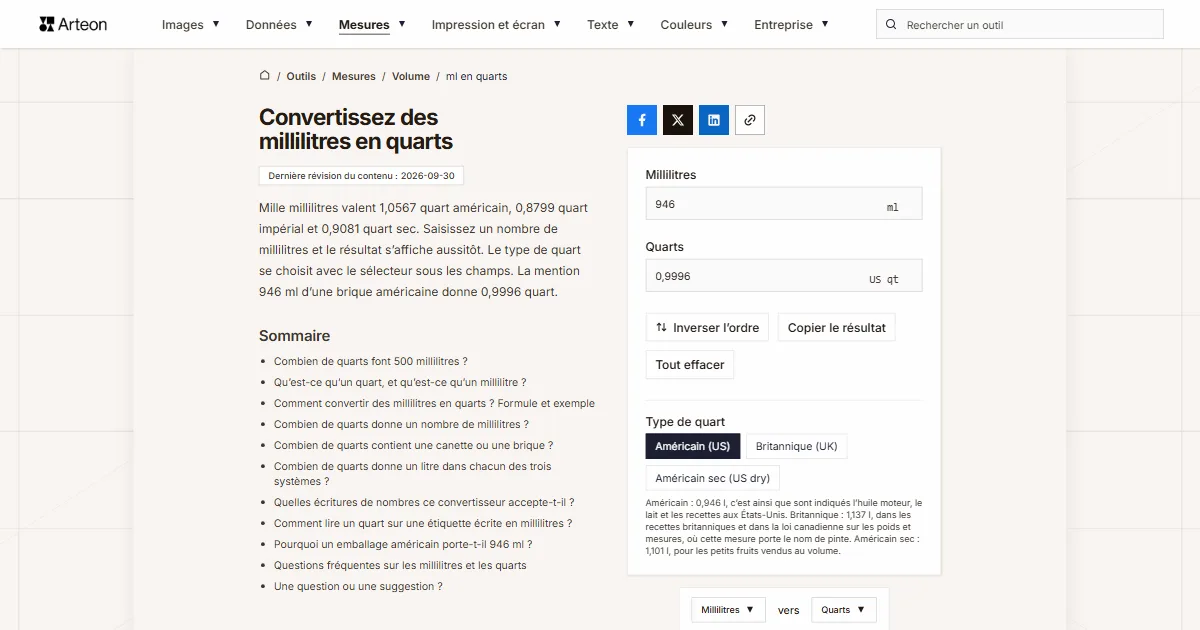Click Tout effacer button
Viewport: 1200px width, 630px height.
[x=690, y=364]
